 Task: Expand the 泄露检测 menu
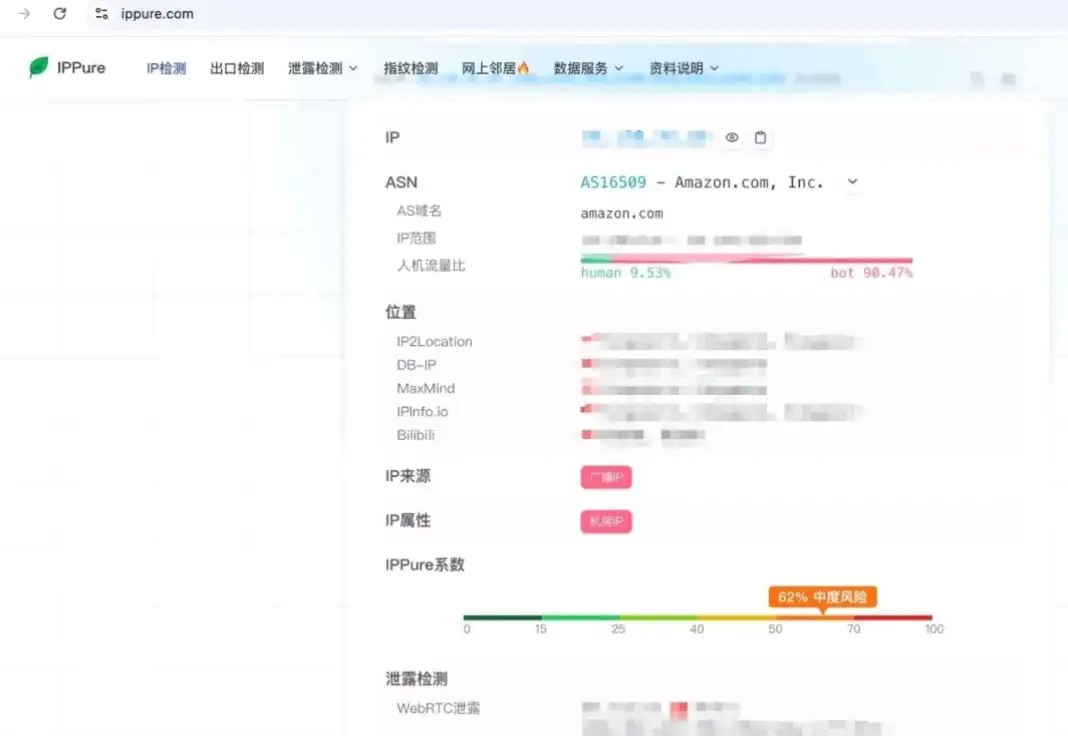(x=322, y=68)
